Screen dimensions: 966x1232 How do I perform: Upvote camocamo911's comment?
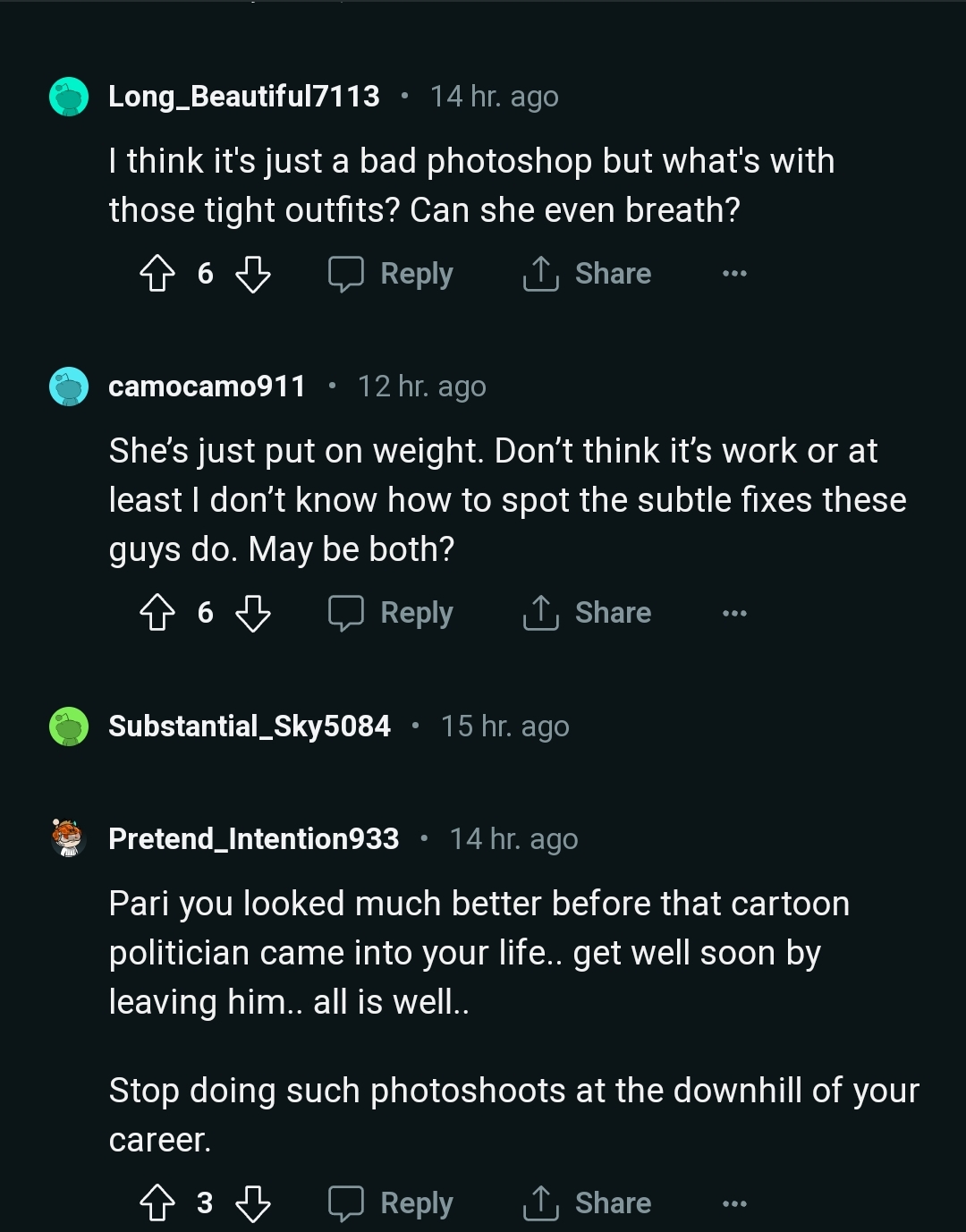(x=157, y=613)
